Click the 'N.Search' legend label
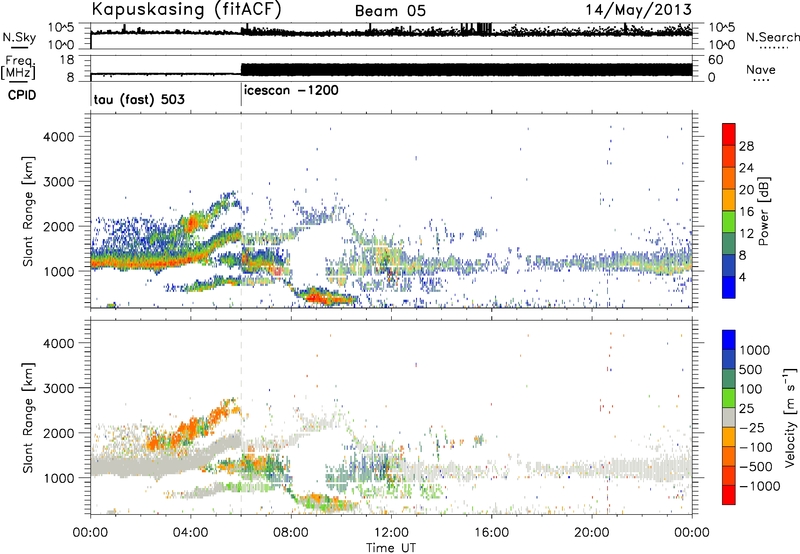Viewport: 800px width, 554px height. point(772,37)
